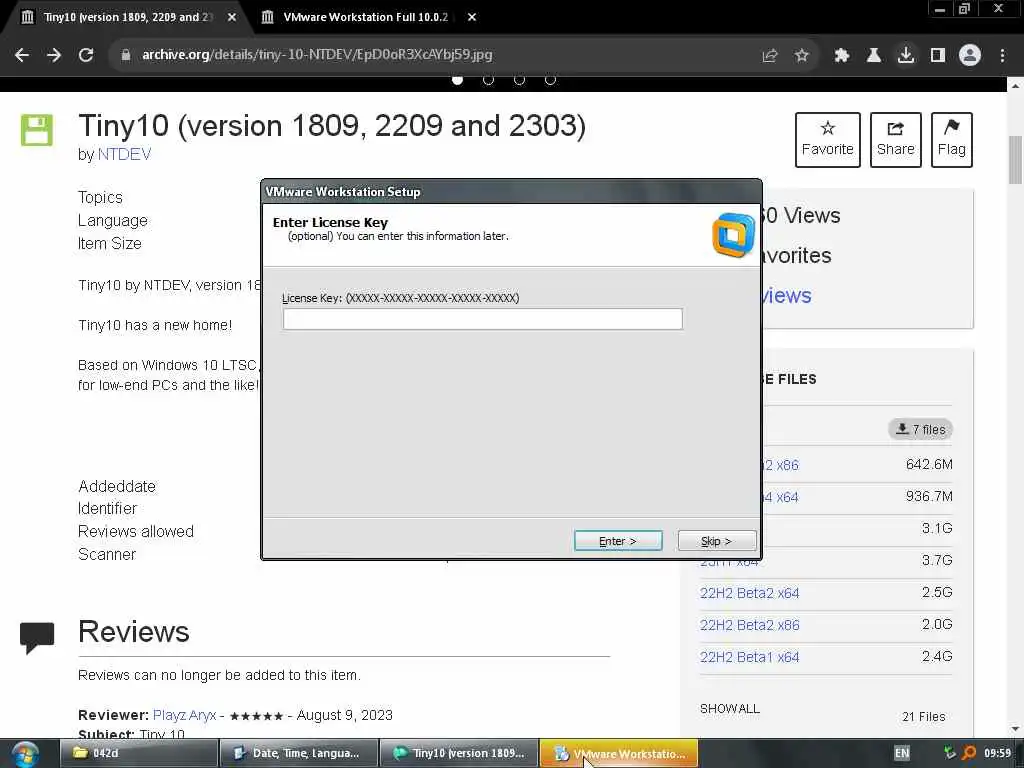
Task: Open the 22H2 Beta2 x64 download link
Action: point(749,593)
